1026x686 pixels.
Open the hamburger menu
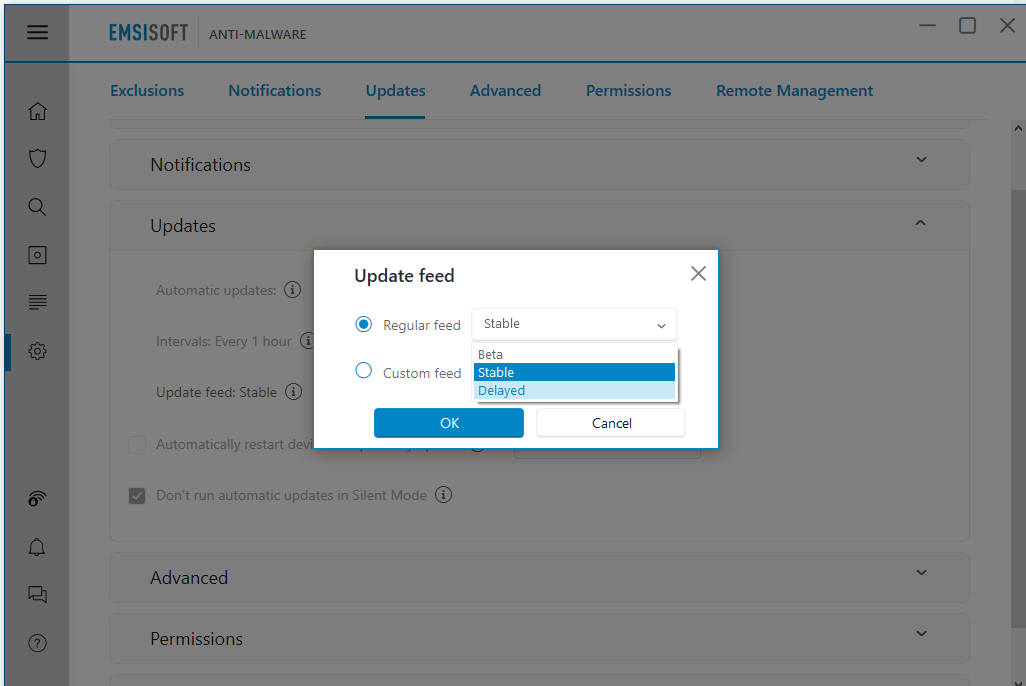tap(37, 32)
